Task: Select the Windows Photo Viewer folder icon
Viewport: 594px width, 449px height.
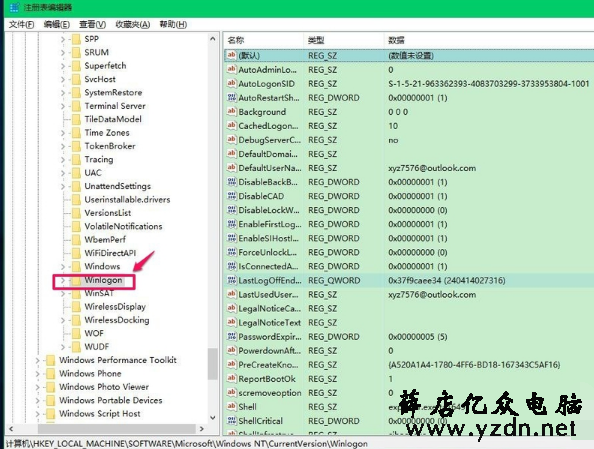Action: point(50,387)
